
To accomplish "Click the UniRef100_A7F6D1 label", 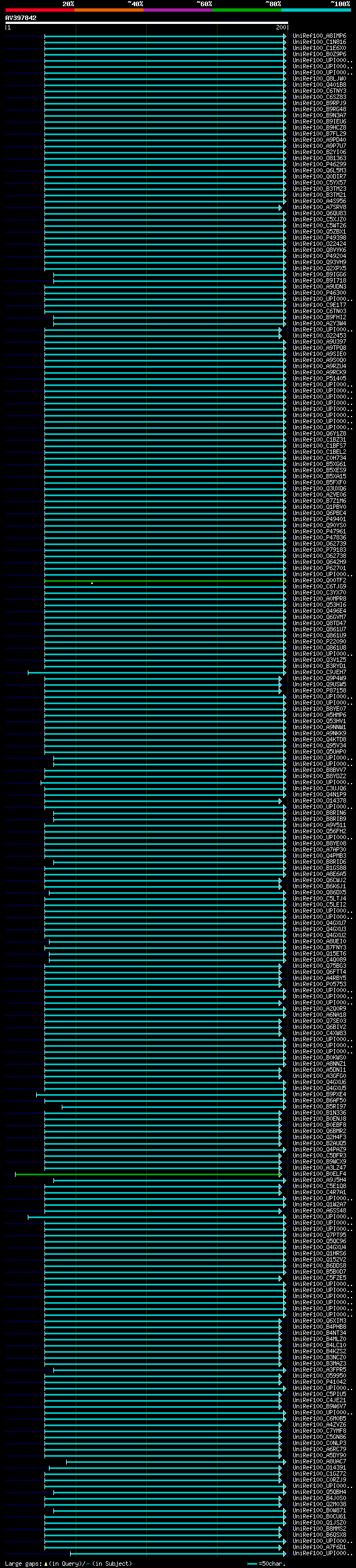I will [319, 1547].
